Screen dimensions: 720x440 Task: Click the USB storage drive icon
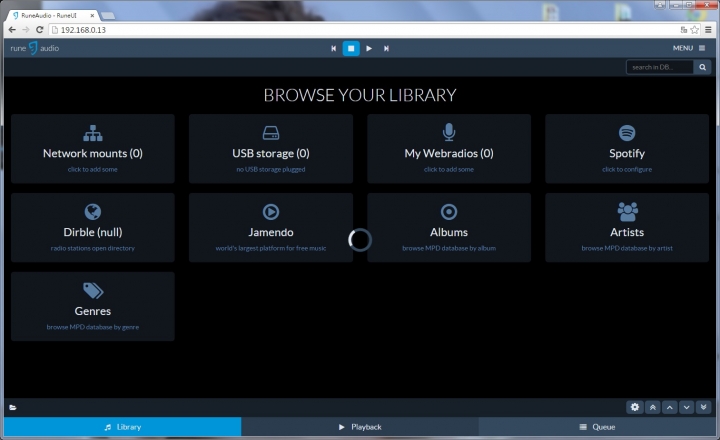(x=271, y=133)
